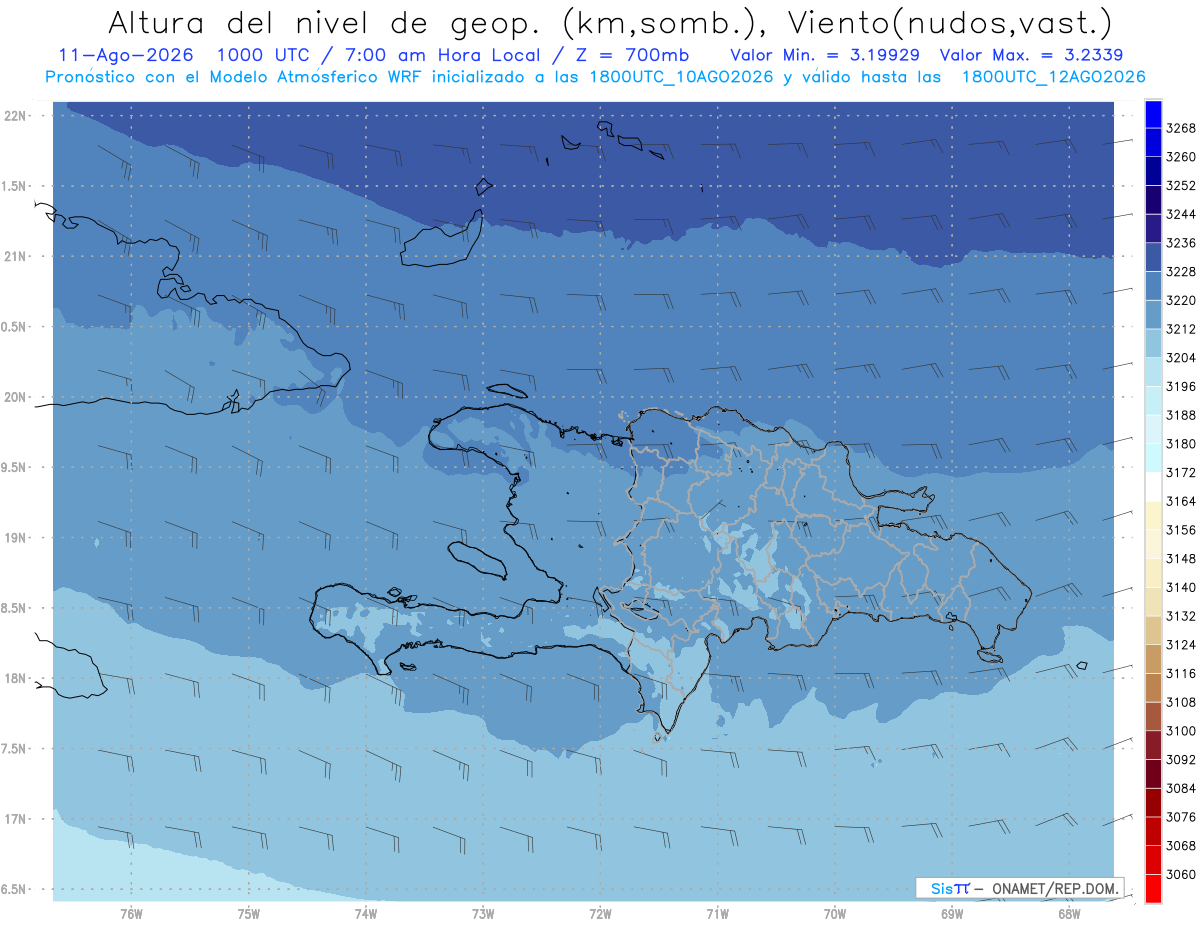
Task: Click the latitude label 21N
Action: 17,257
